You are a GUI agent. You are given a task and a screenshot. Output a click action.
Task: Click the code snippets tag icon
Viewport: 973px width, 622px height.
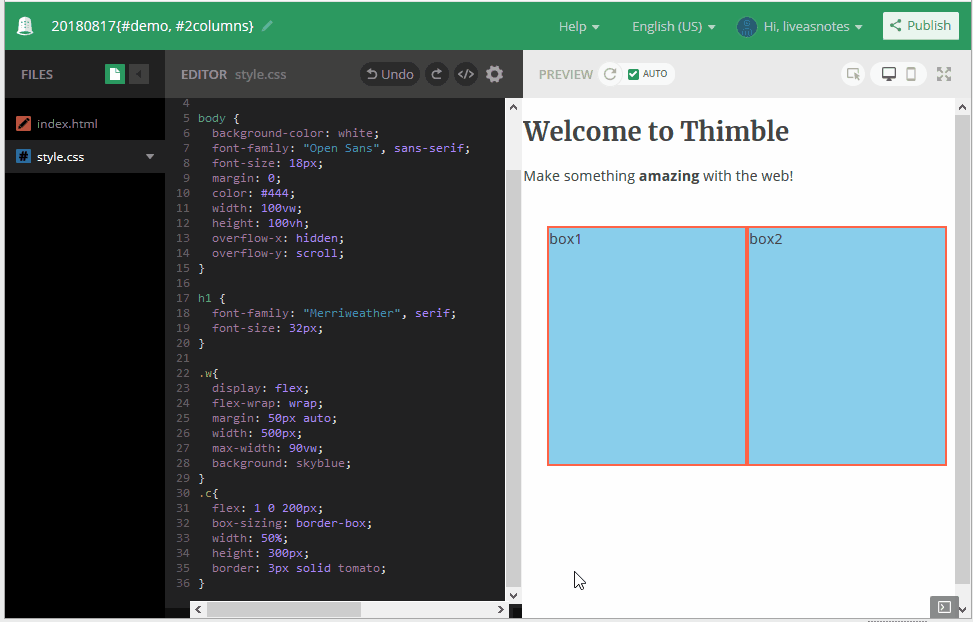pyautogui.click(x=465, y=74)
